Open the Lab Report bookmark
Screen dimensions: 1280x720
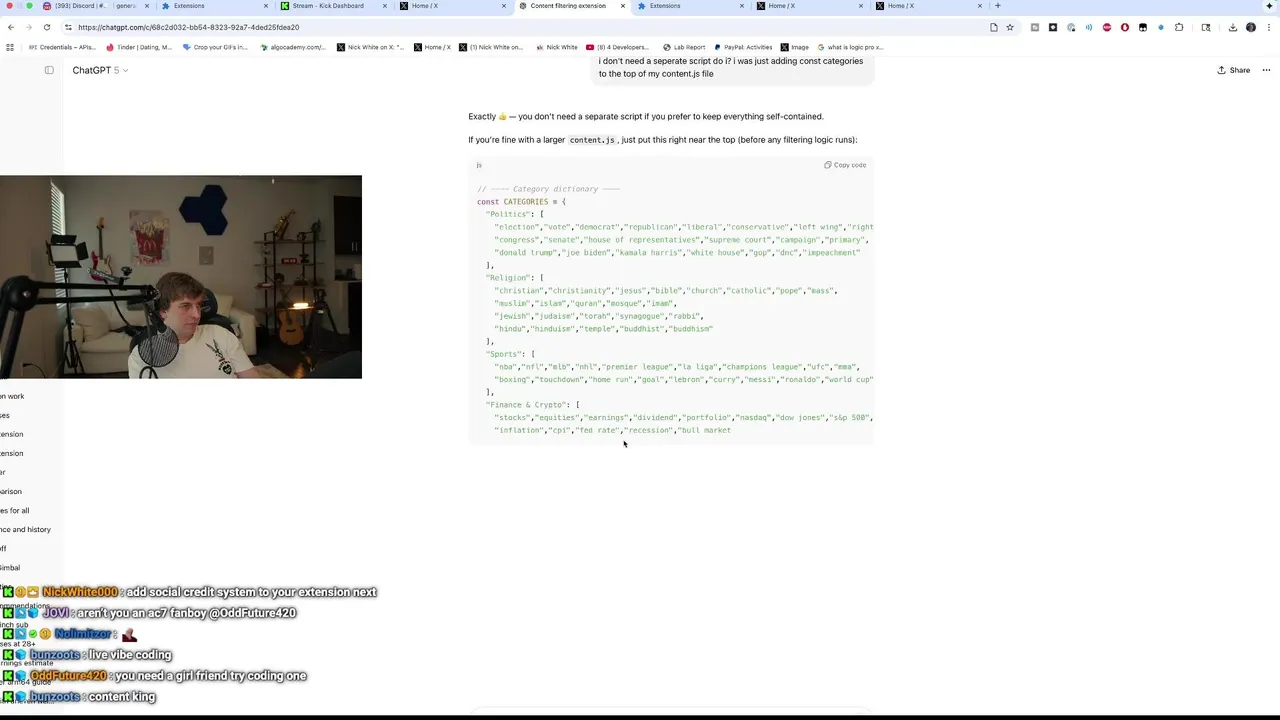click(x=684, y=47)
